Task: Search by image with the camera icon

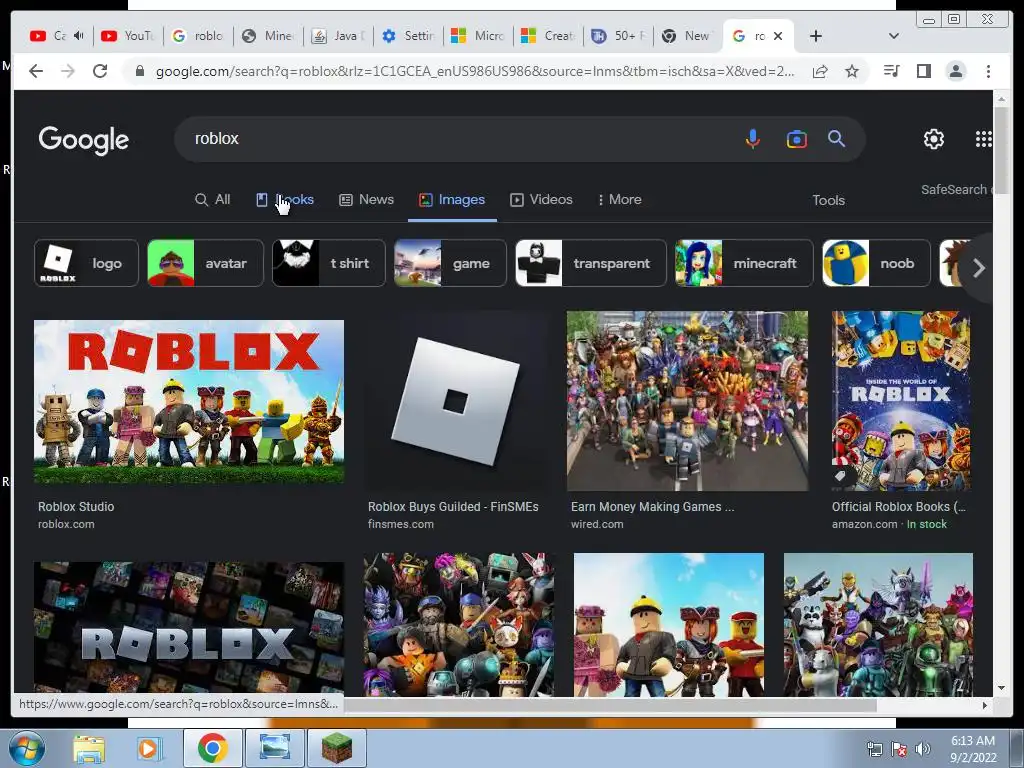Action: click(797, 139)
